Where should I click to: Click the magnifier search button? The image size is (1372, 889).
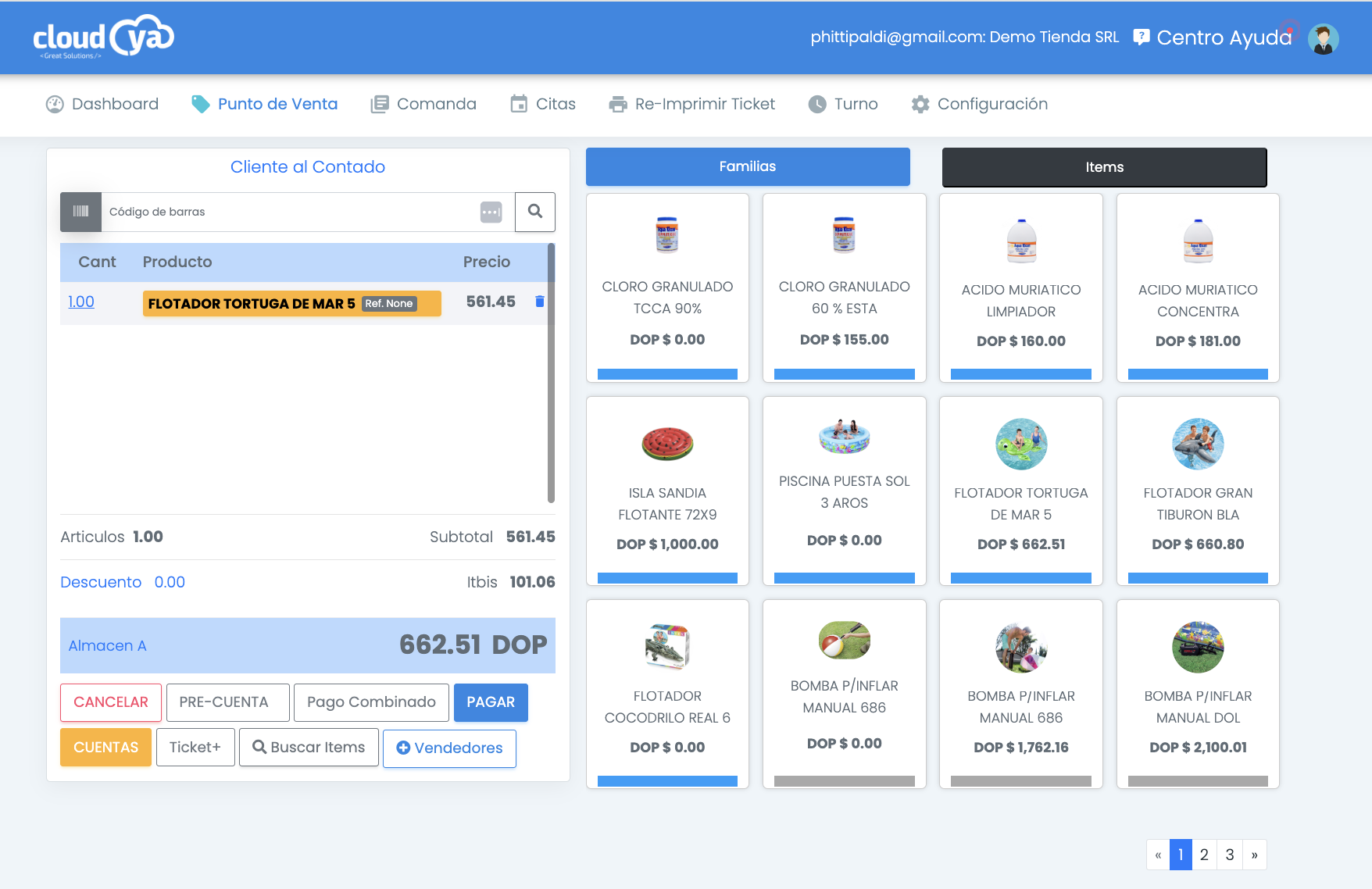coord(535,212)
